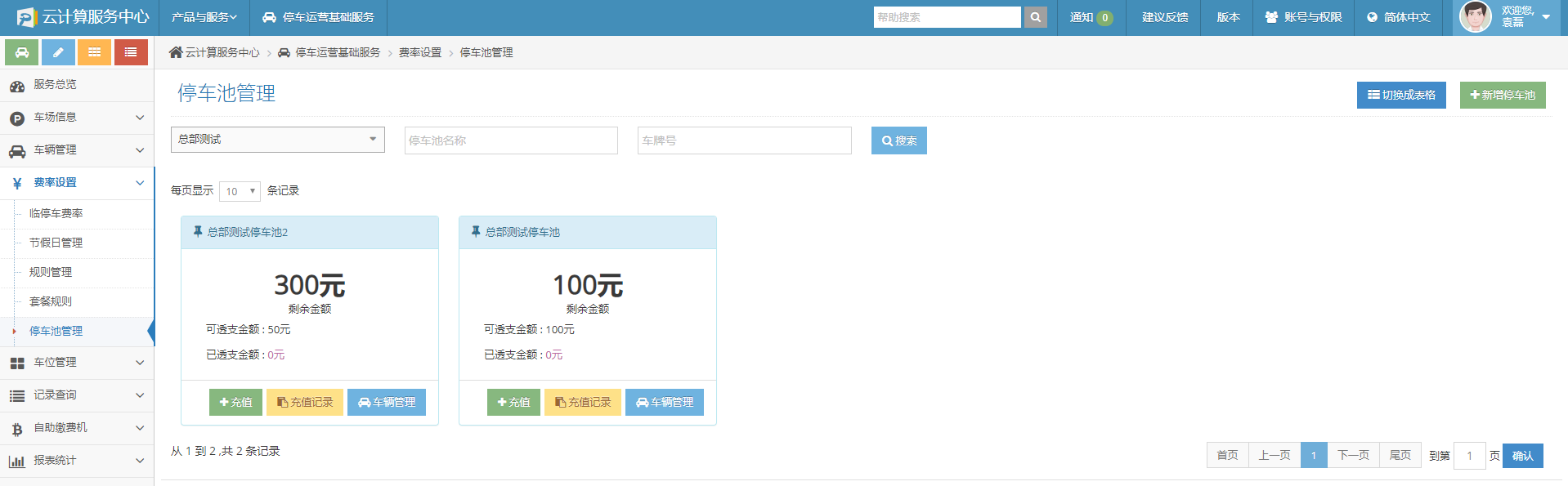Open the records-per-page dropdown showing 10
The height and width of the screenshot is (486, 1568).
(240, 191)
